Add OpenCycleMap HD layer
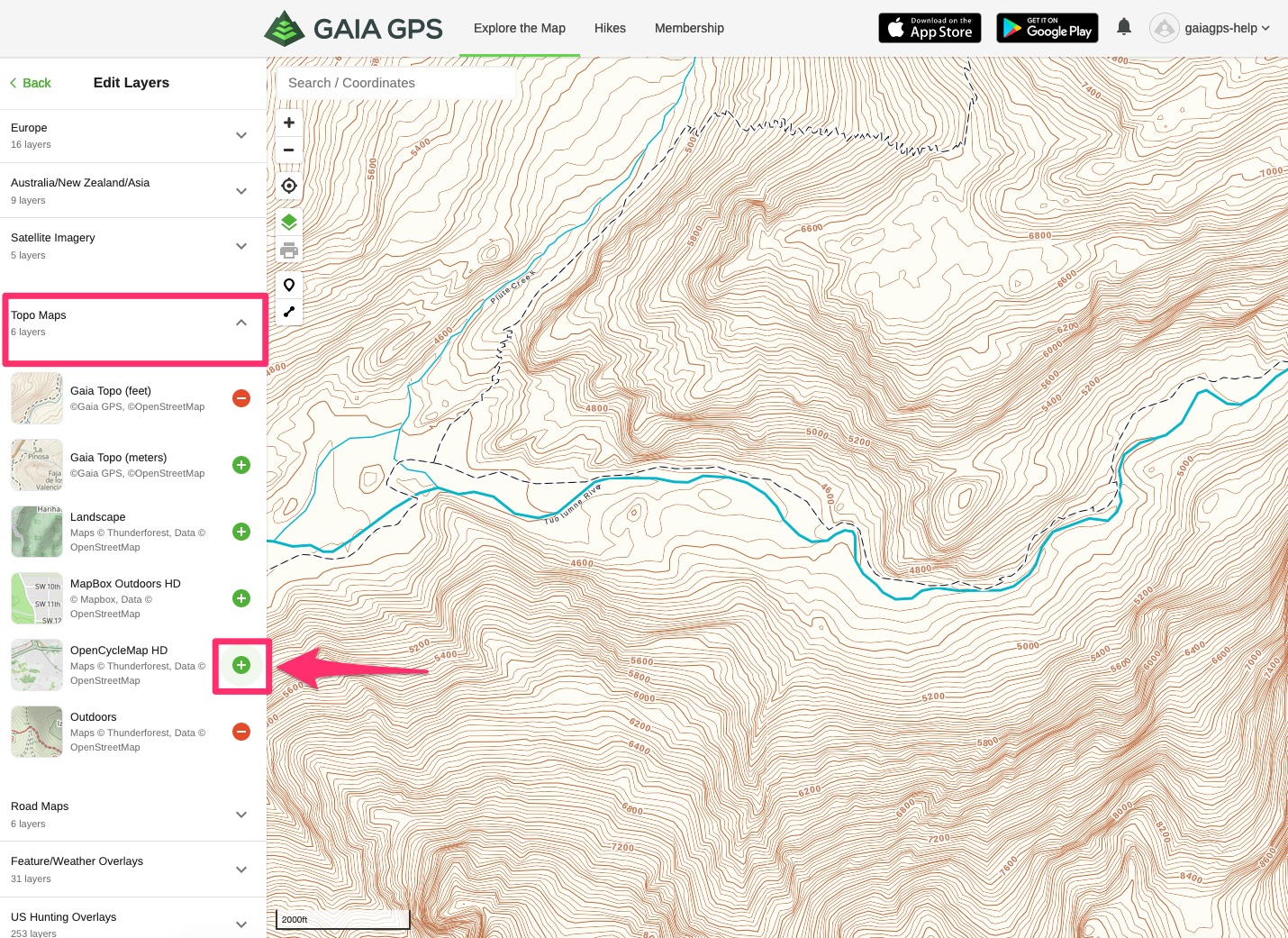1288x938 pixels. pyautogui.click(x=241, y=665)
